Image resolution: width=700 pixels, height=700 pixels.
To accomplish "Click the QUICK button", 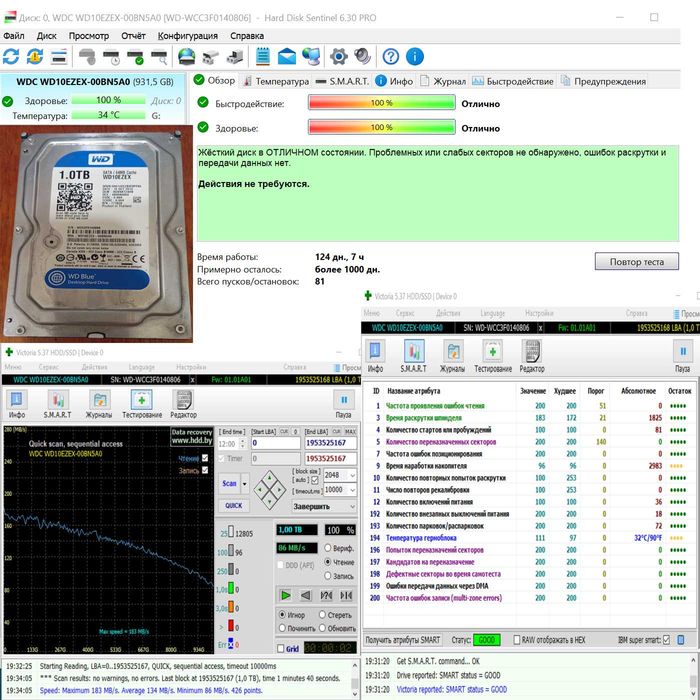I will point(234,506).
